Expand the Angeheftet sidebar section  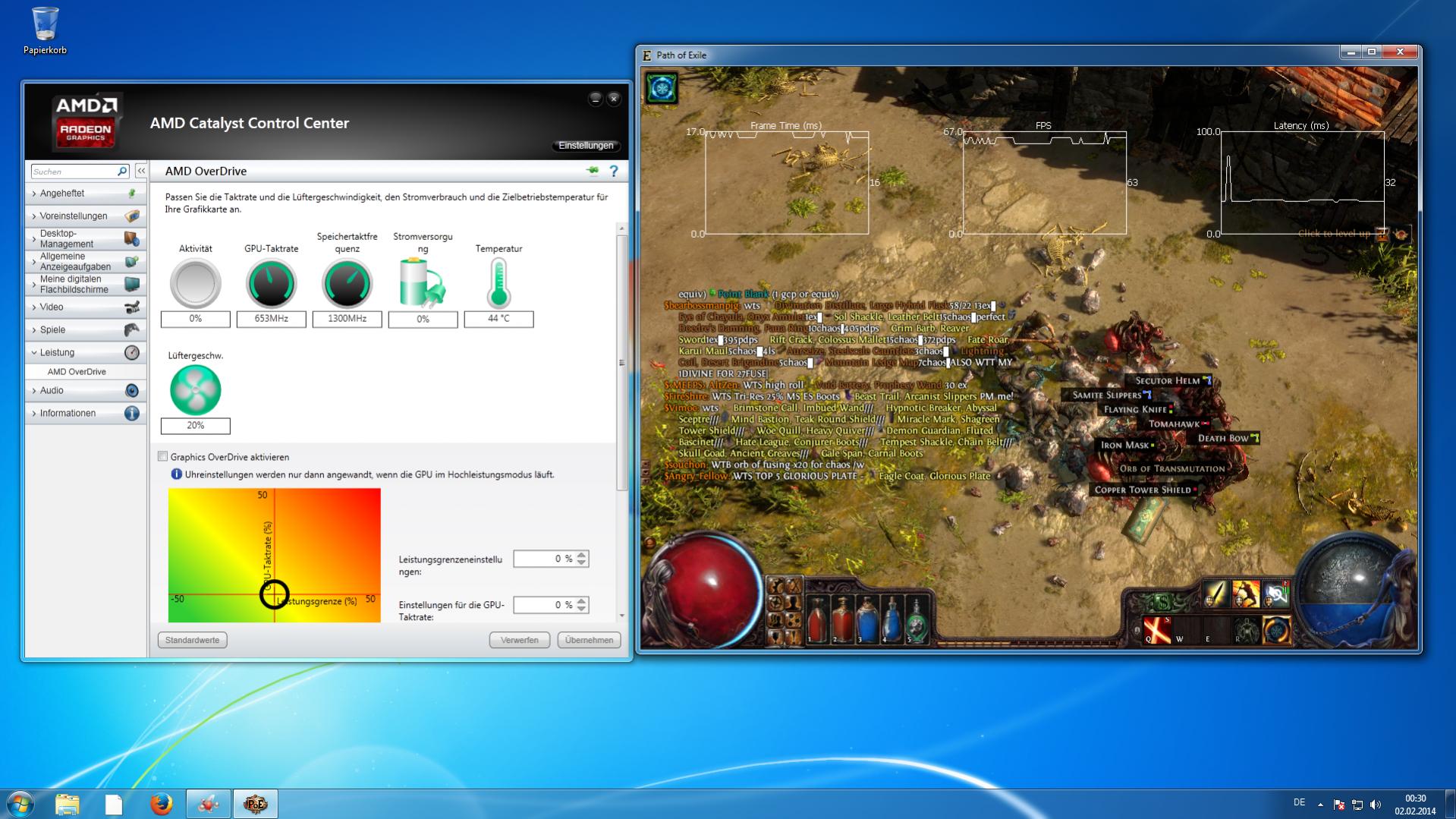tap(86, 194)
